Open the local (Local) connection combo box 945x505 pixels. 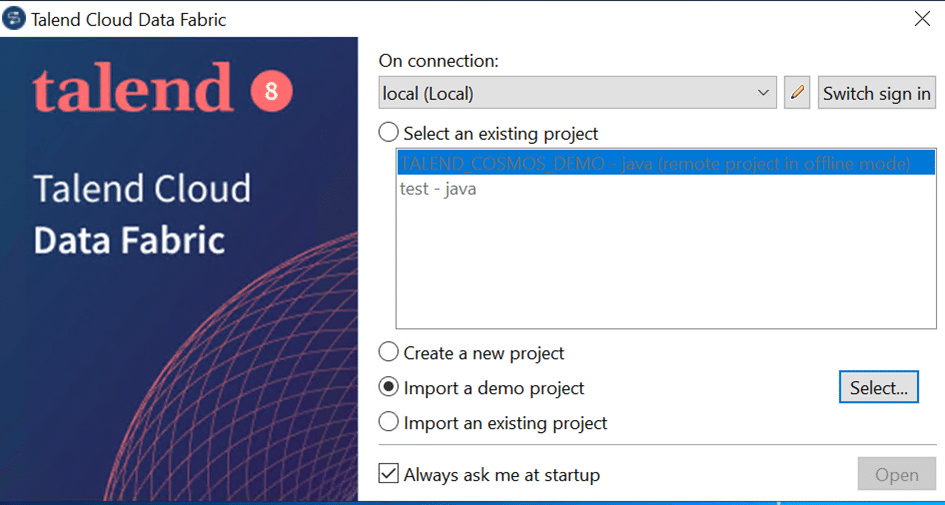tap(577, 93)
